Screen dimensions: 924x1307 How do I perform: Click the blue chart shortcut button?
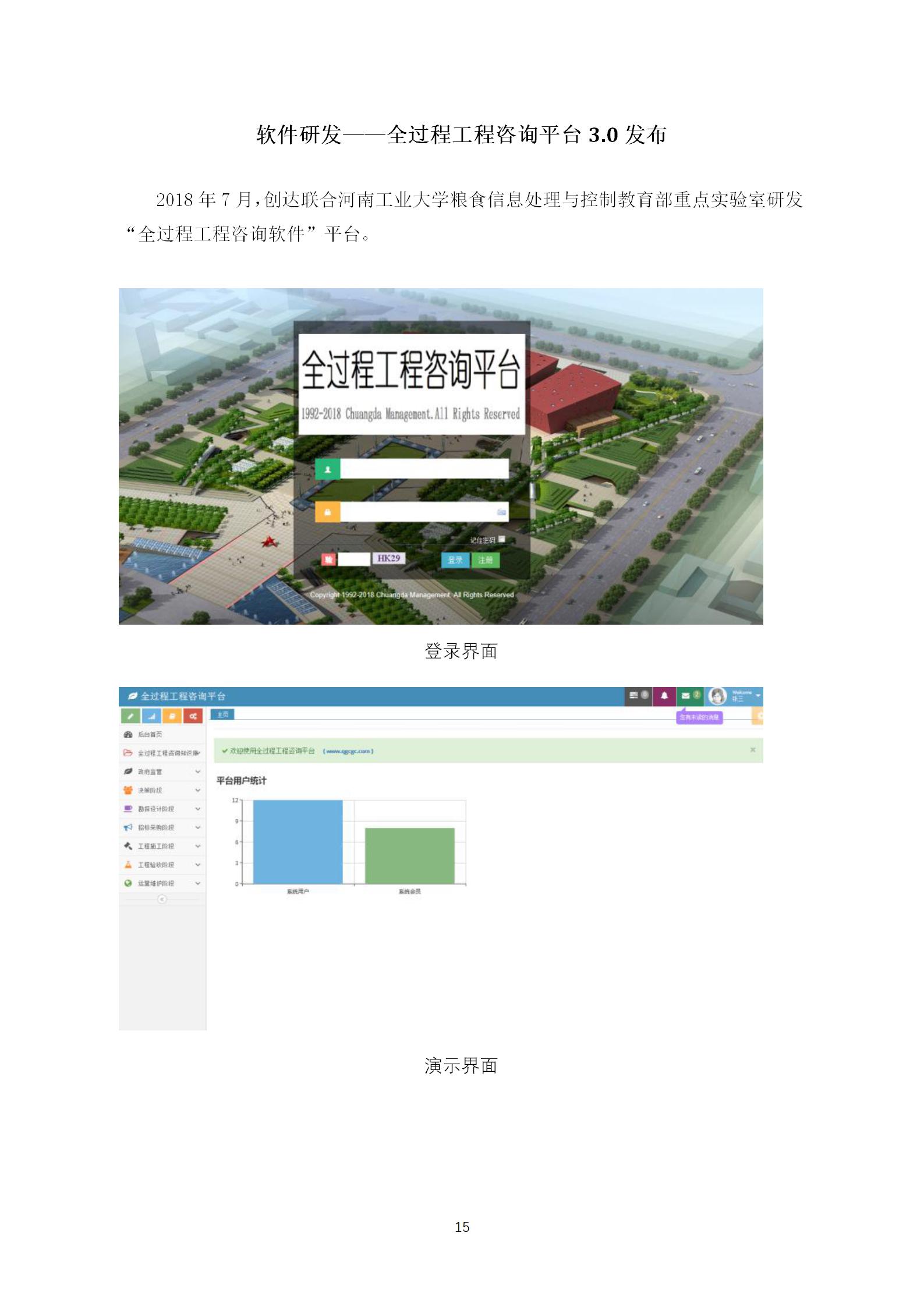(151, 716)
